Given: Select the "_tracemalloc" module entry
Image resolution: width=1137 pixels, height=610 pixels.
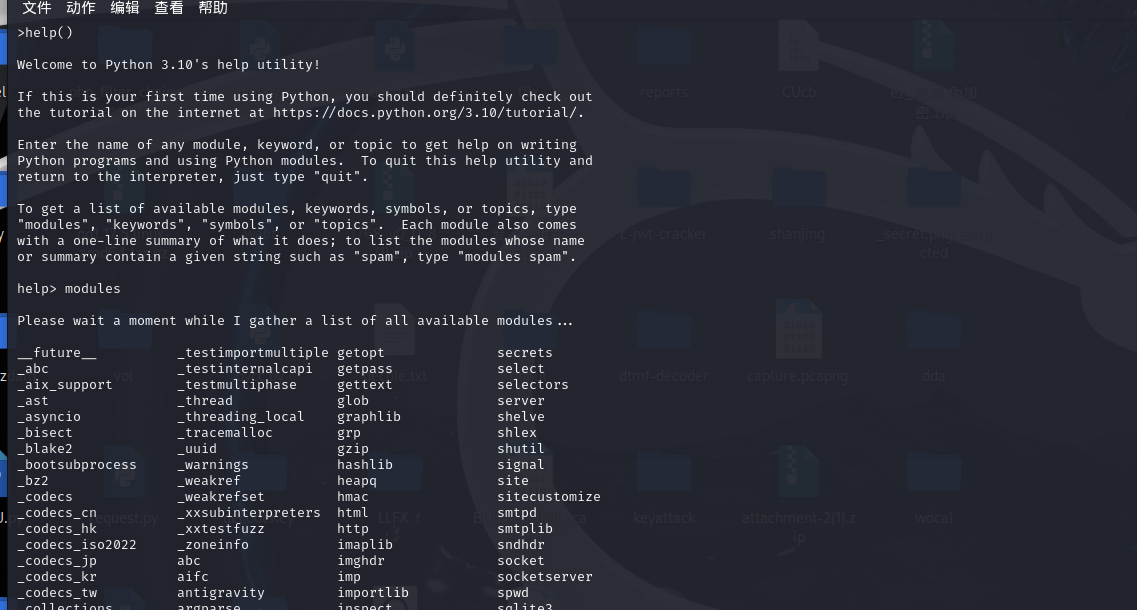Looking at the screenshot, I should click(225, 432).
